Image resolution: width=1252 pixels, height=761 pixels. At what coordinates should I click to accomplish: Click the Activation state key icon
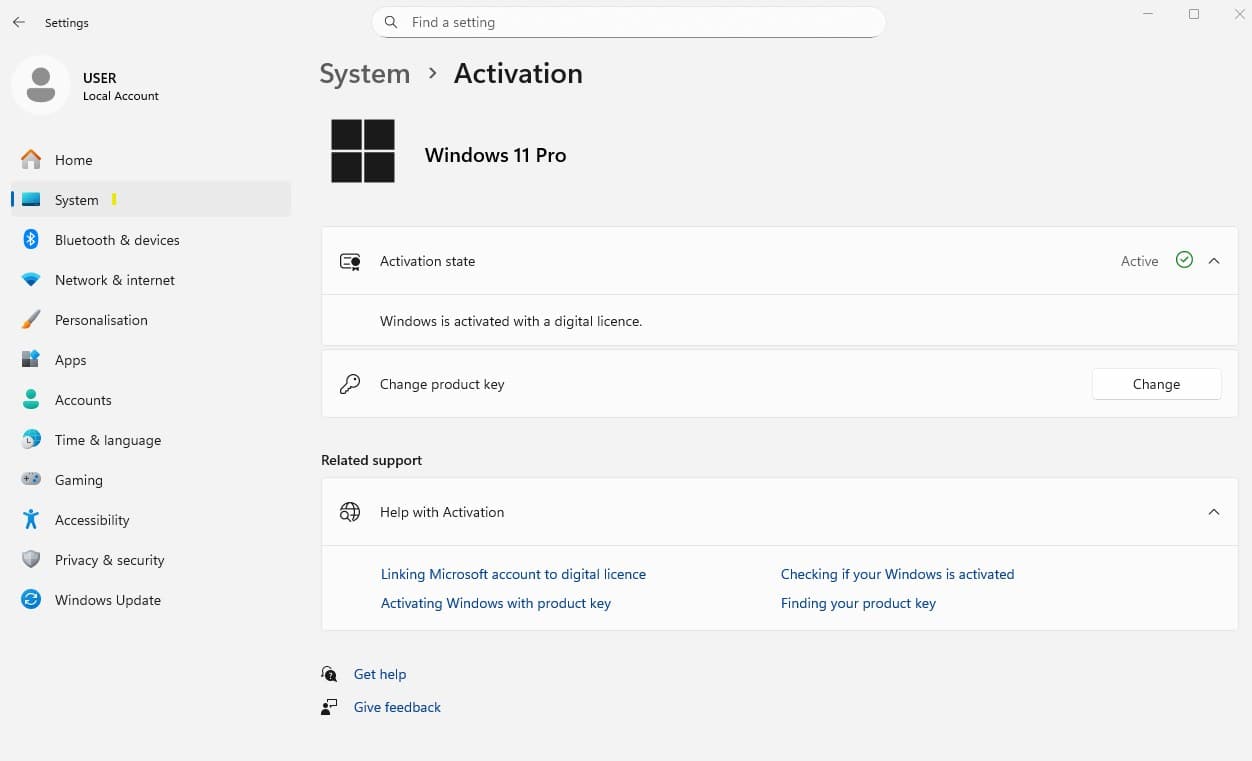tap(349, 261)
